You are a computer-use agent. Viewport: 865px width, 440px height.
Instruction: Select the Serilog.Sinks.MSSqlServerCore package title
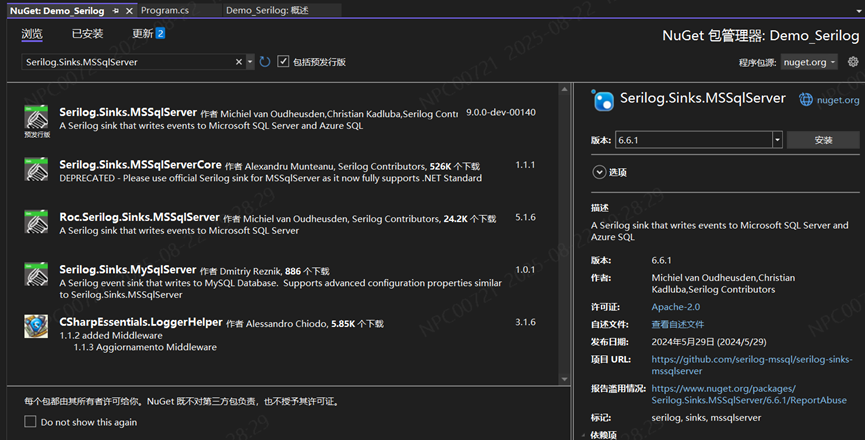[141, 164]
